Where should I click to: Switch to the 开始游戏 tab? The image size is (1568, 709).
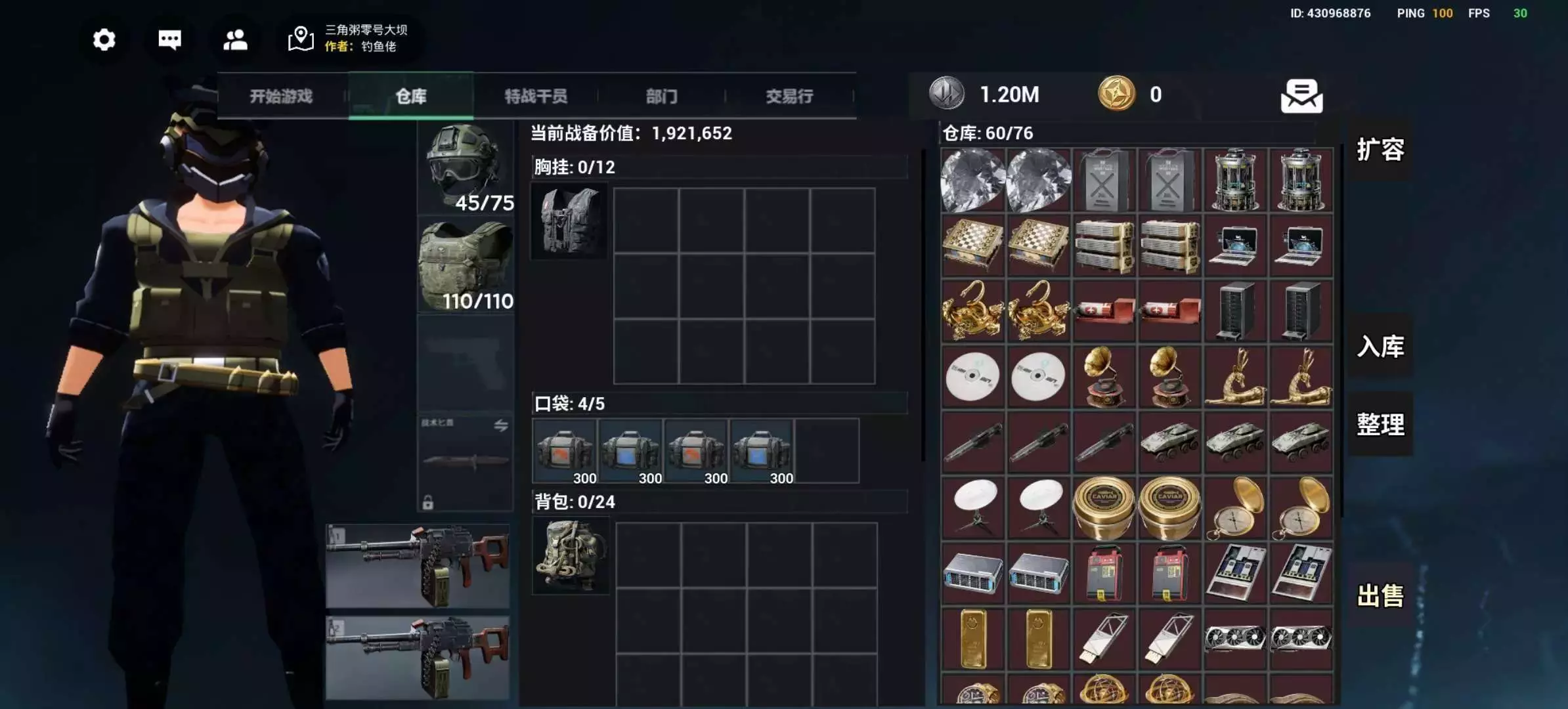tap(282, 97)
